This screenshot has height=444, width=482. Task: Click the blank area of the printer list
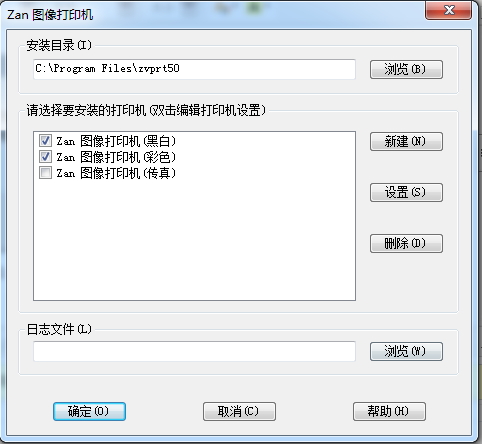[x=194, y=240]
